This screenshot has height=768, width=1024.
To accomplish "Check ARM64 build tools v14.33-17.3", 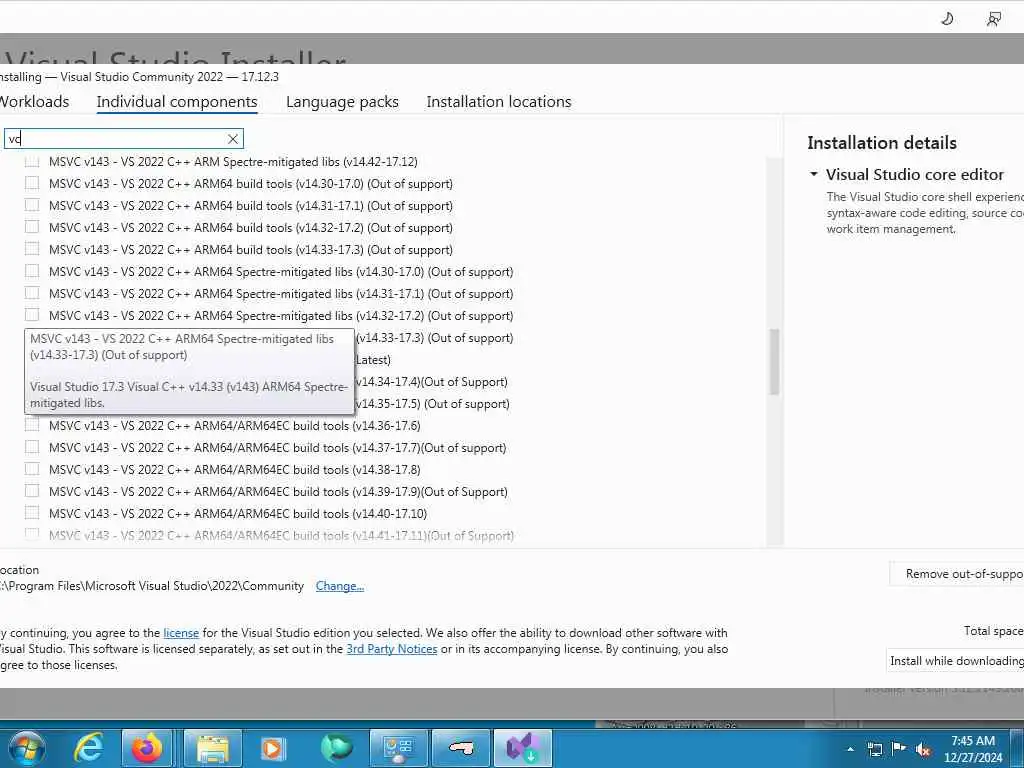I will coord(32,249).
